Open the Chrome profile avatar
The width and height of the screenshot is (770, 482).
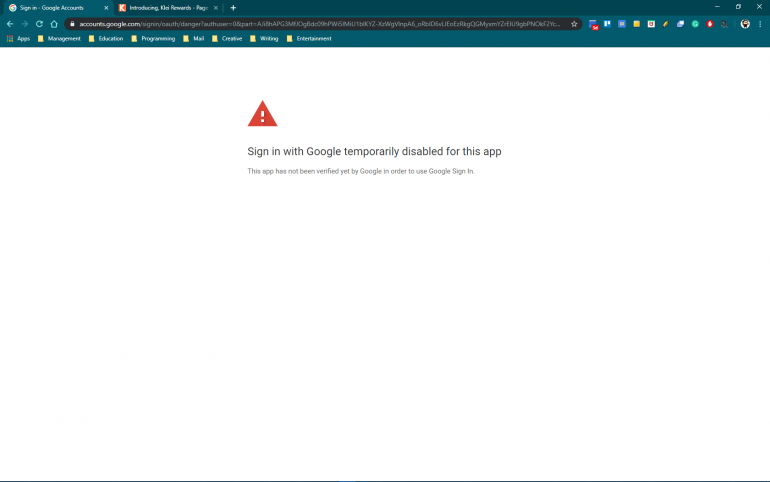745,24
